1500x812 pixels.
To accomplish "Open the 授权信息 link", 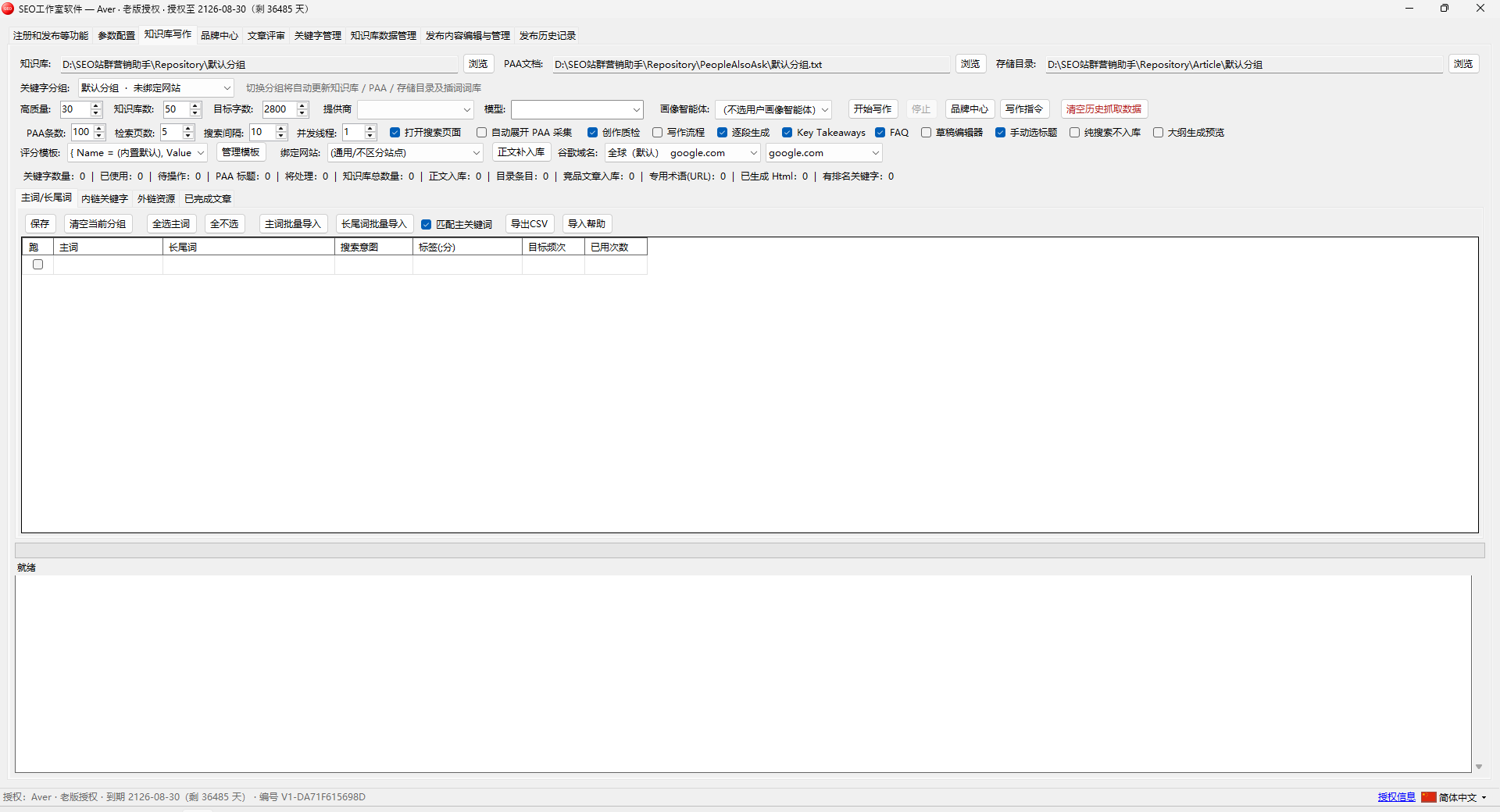I will click(x=1396, y=797).
